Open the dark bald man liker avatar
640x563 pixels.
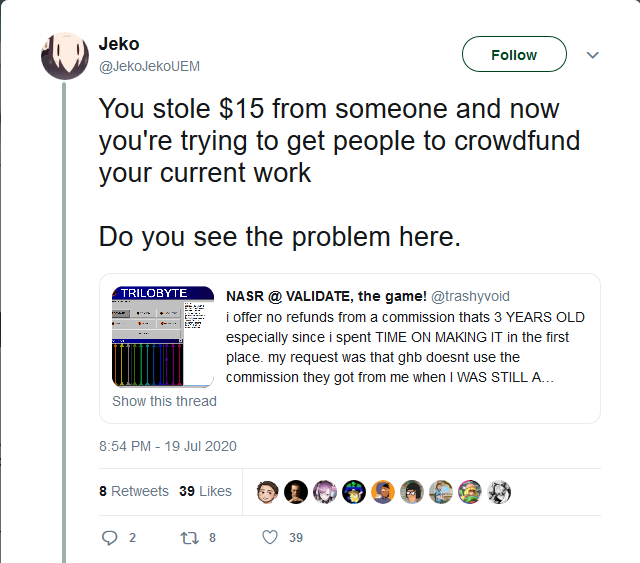(296, 492)
